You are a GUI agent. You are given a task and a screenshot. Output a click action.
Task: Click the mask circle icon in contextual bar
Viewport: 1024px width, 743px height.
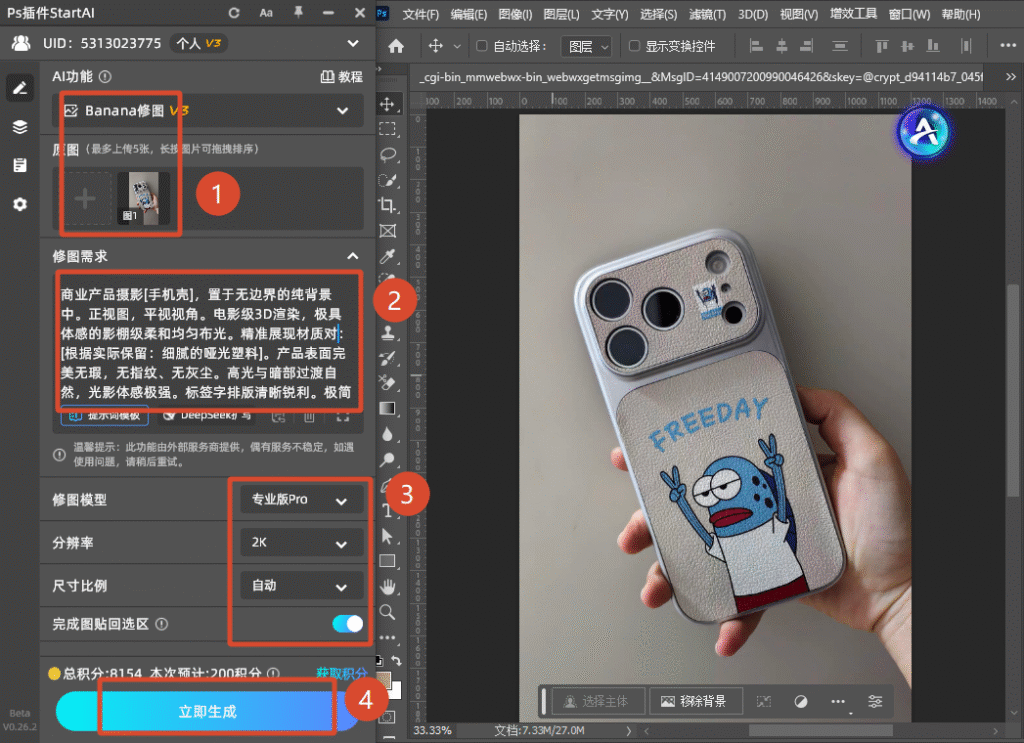coord(801,701)
